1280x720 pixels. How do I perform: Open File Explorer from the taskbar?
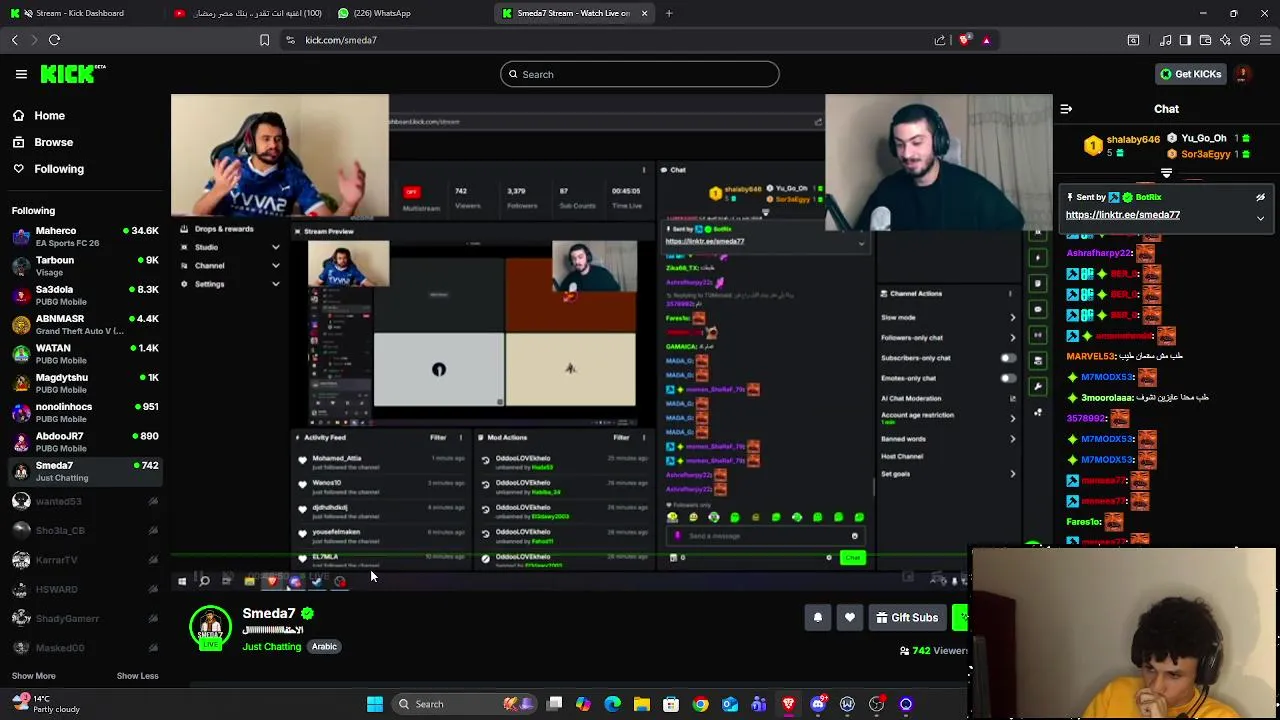642,704
